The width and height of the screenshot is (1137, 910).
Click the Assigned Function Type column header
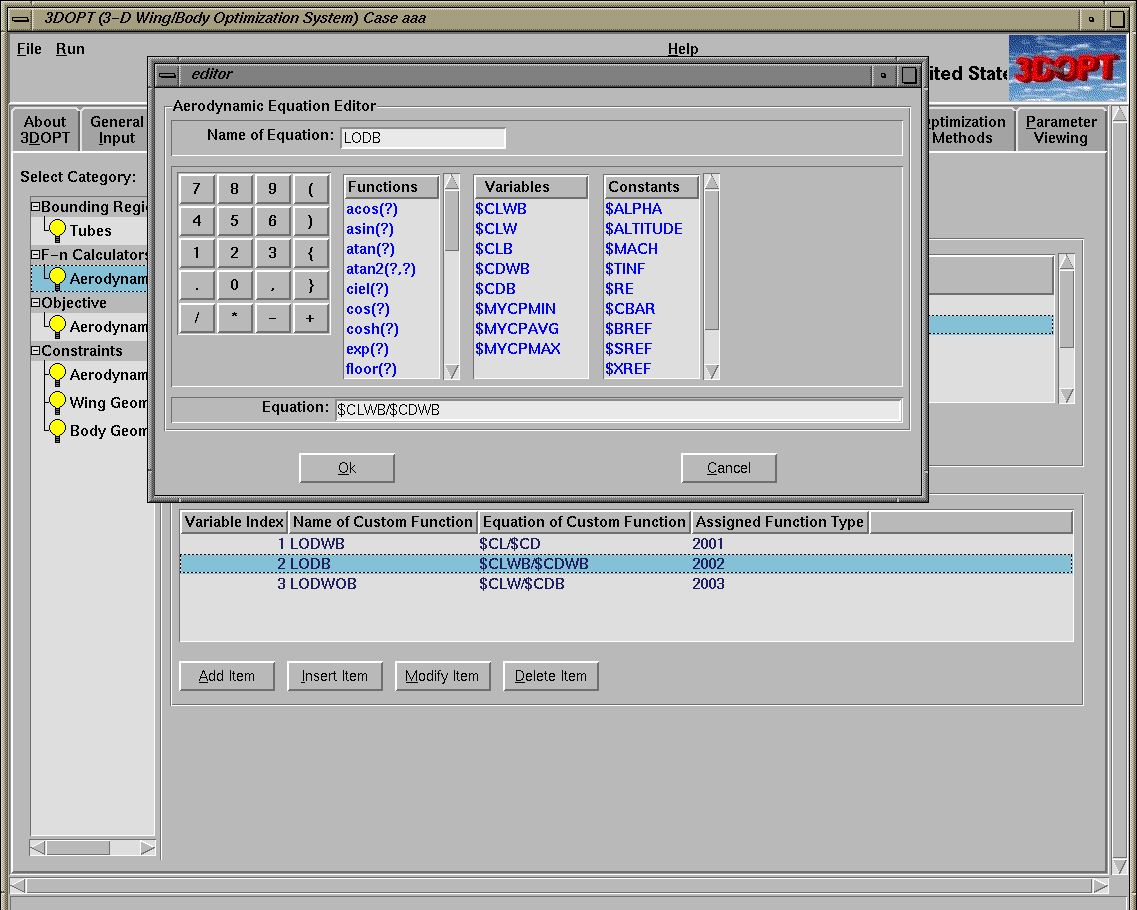780,522
